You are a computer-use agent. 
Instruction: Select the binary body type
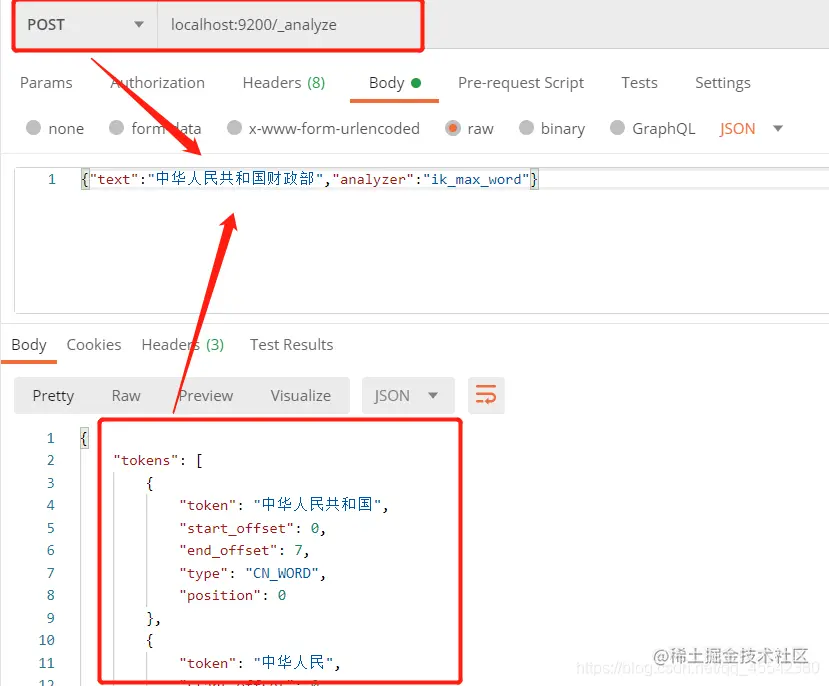[552, 128]
